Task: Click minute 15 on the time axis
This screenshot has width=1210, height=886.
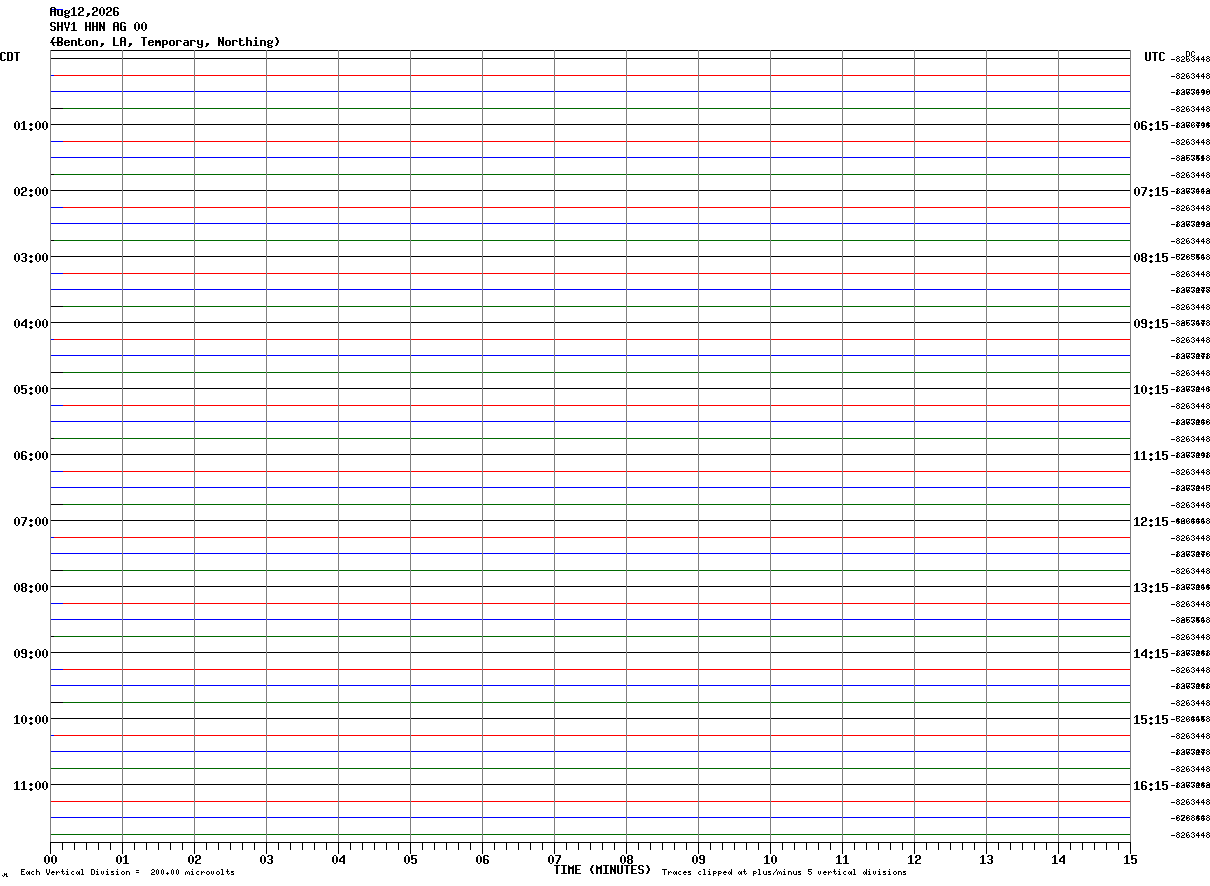Action: (1130, 859)
